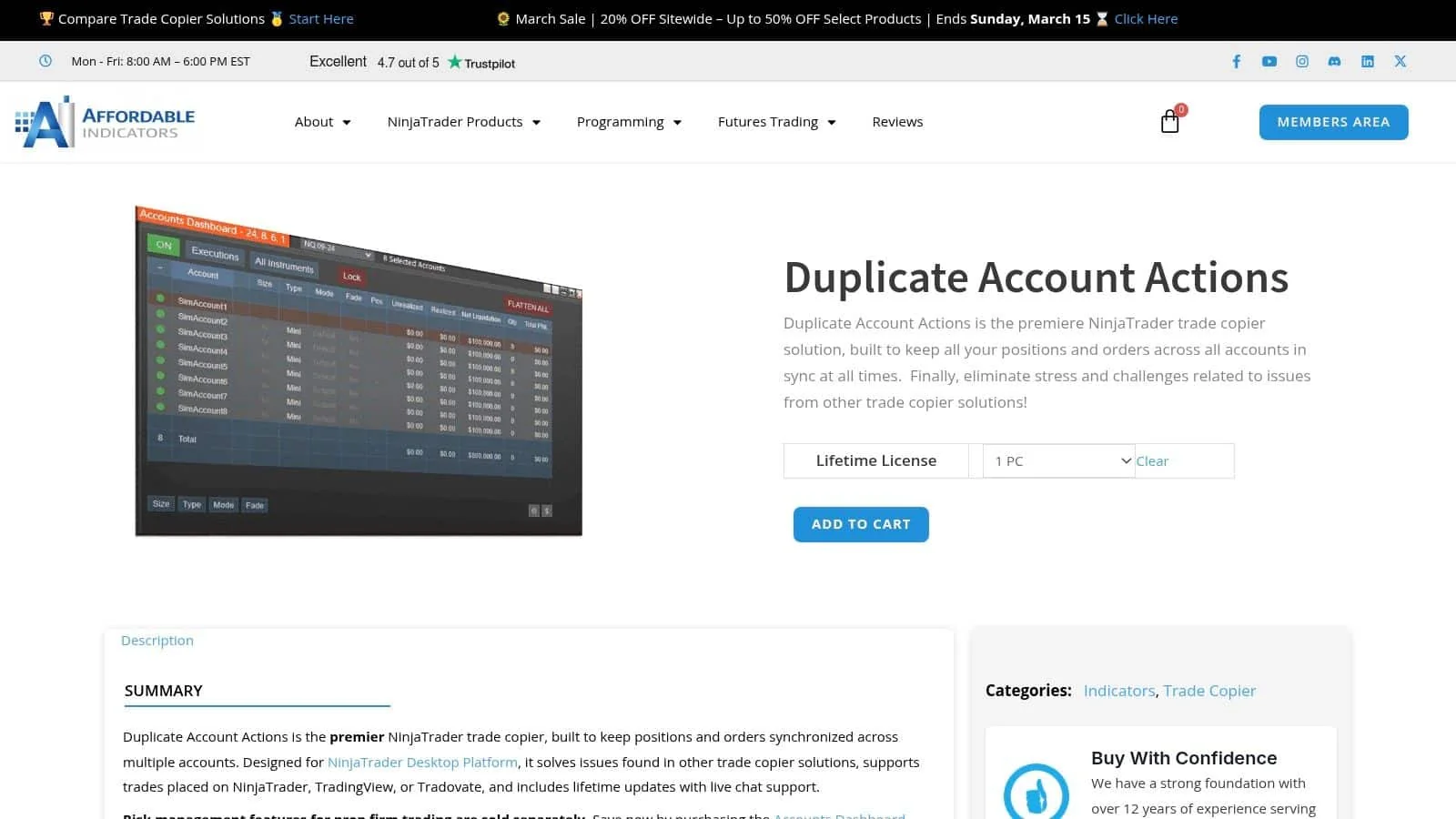The height and width of the screenshot is (819, 1456).
Task: Follow the March Sale Click Here link
Action: [x=1146, y=19]
